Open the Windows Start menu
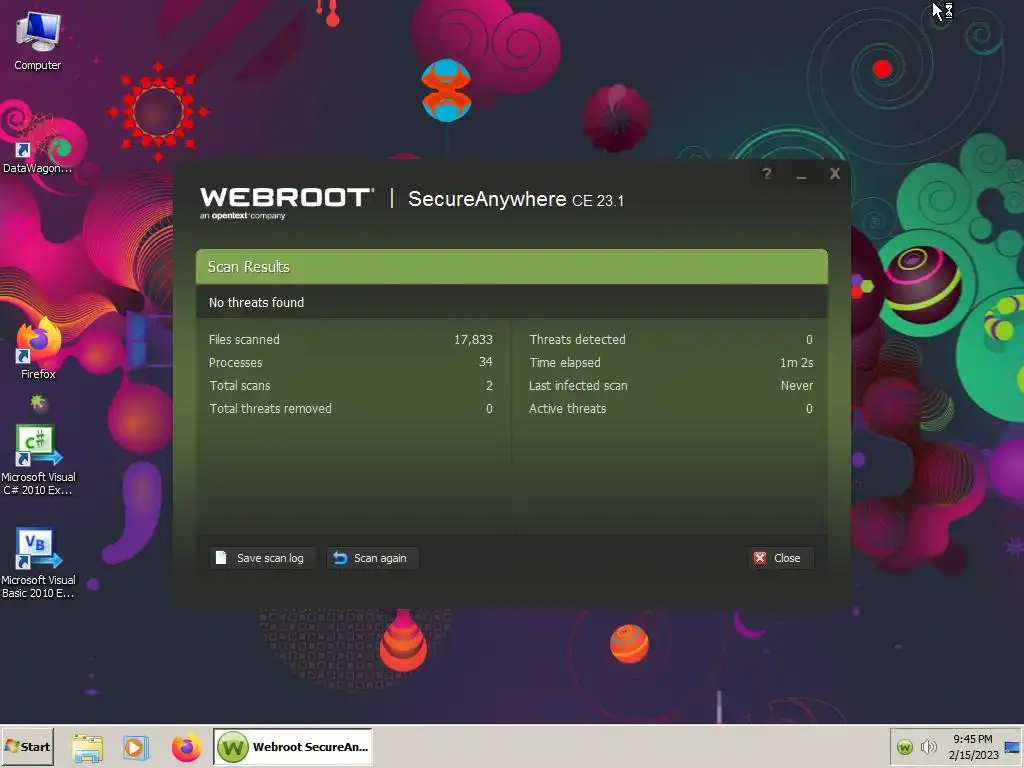The height and width of the screenshot is (768, 1024). point(27,746)
